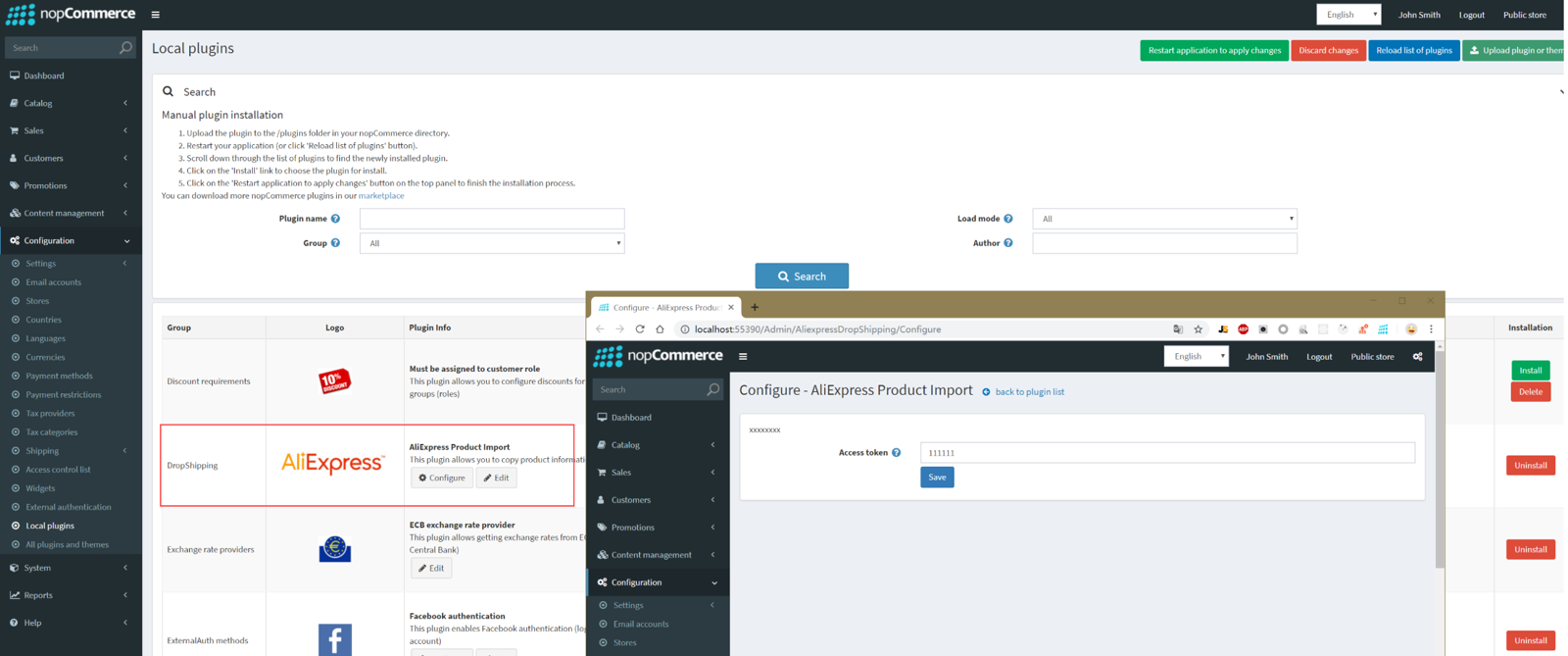Click the green Install button

[x=1530, y=370]
